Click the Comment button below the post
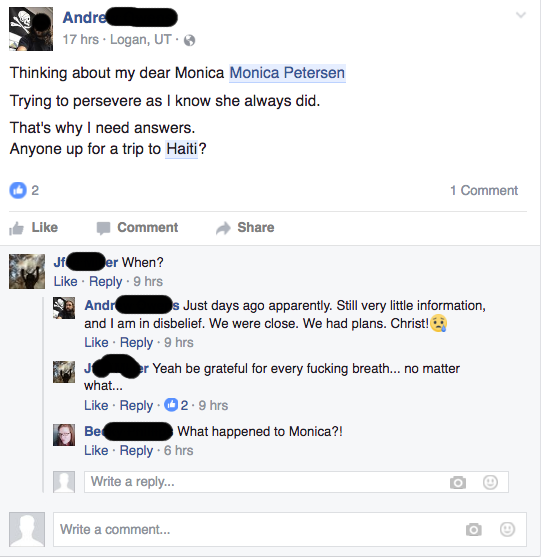541x557 pixels. [137, 228]
